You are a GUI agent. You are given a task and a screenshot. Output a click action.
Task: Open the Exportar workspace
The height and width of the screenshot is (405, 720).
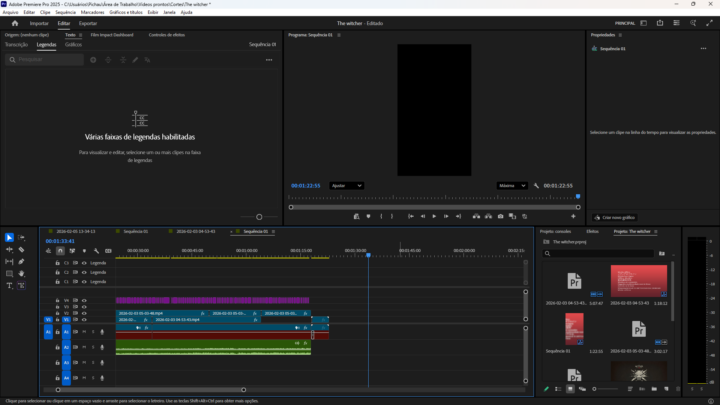click(88, 22)
